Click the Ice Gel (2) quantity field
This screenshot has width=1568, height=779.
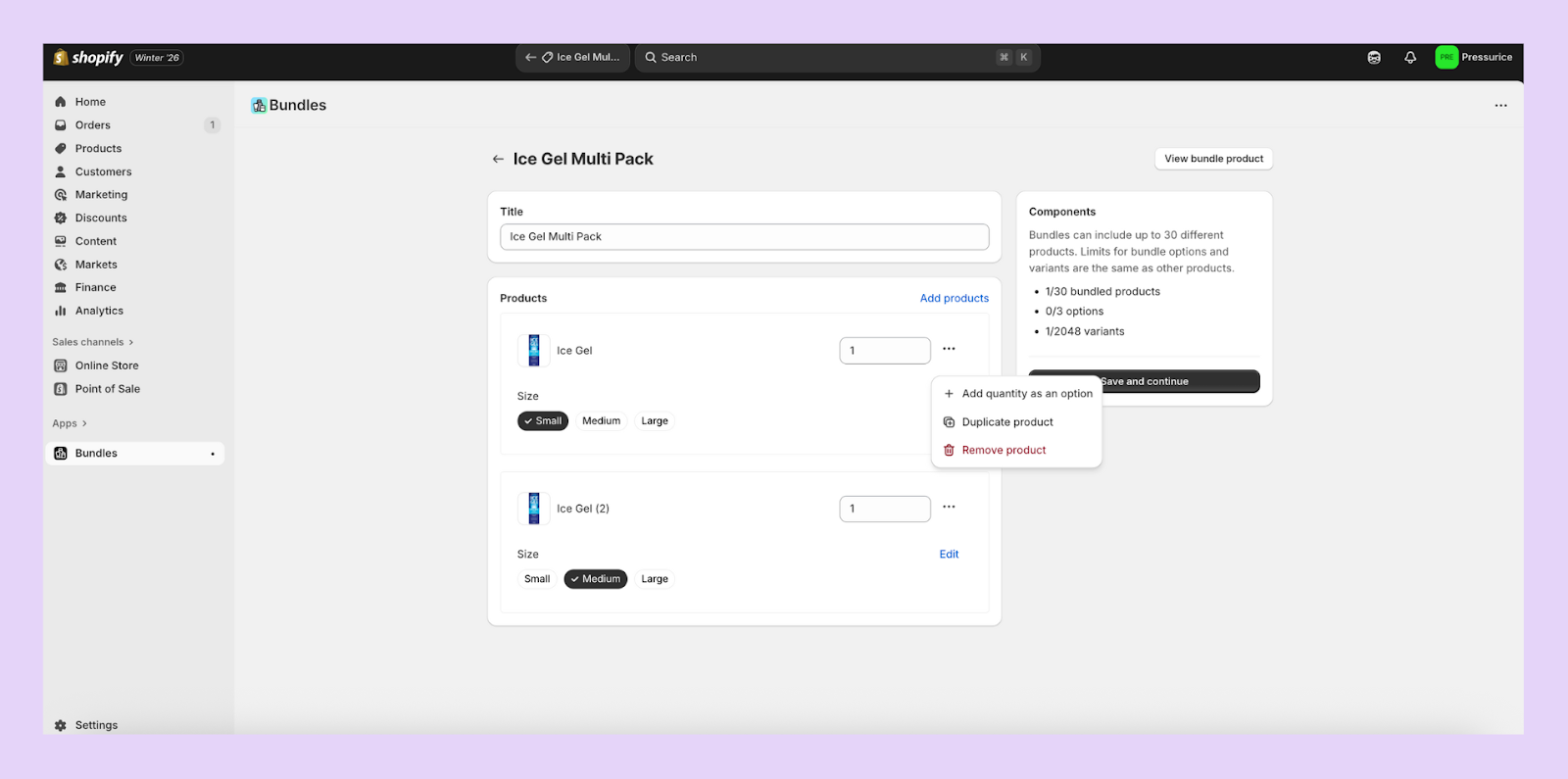[x=885, y=509]
